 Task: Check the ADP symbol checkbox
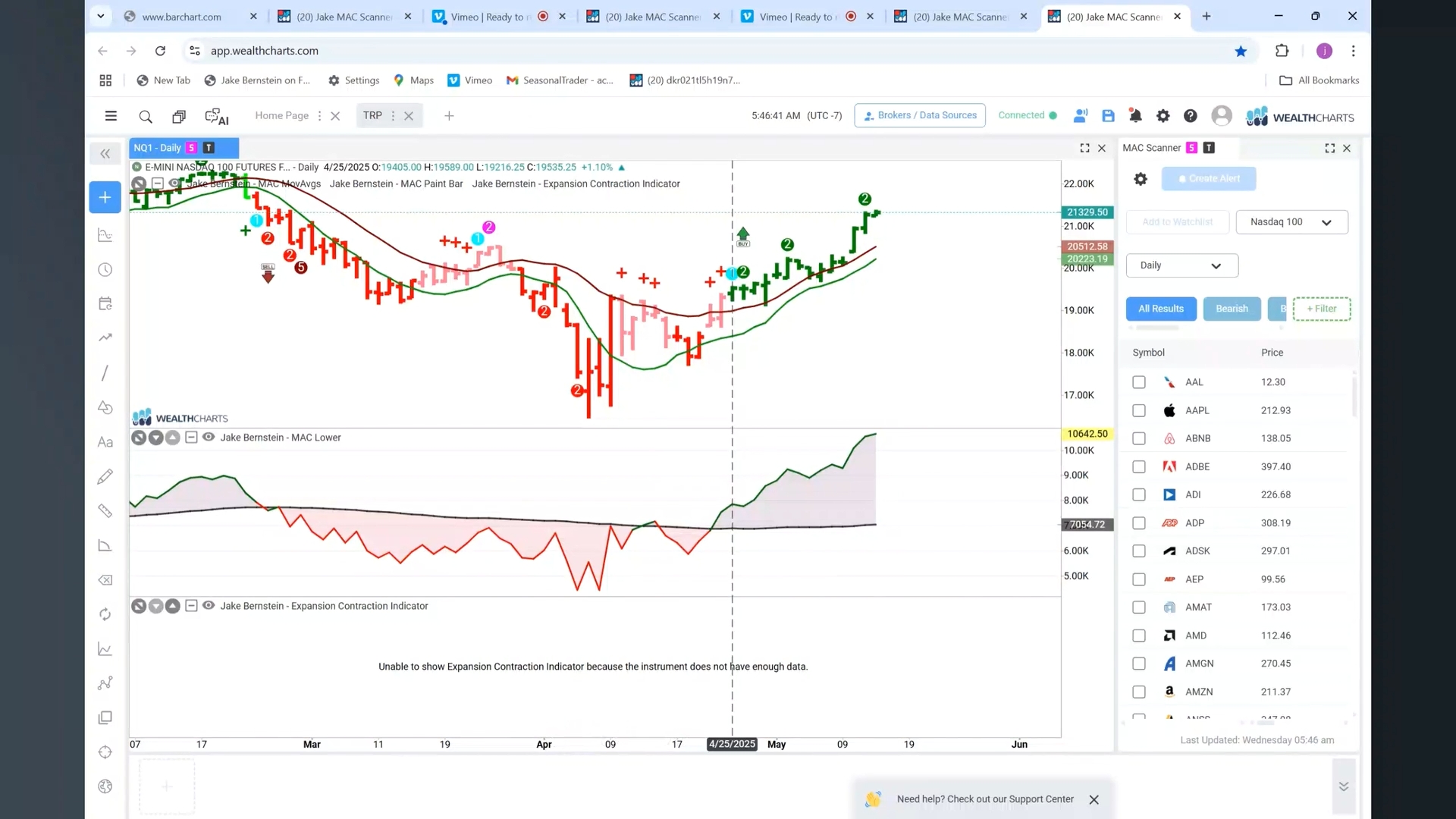1139,523
